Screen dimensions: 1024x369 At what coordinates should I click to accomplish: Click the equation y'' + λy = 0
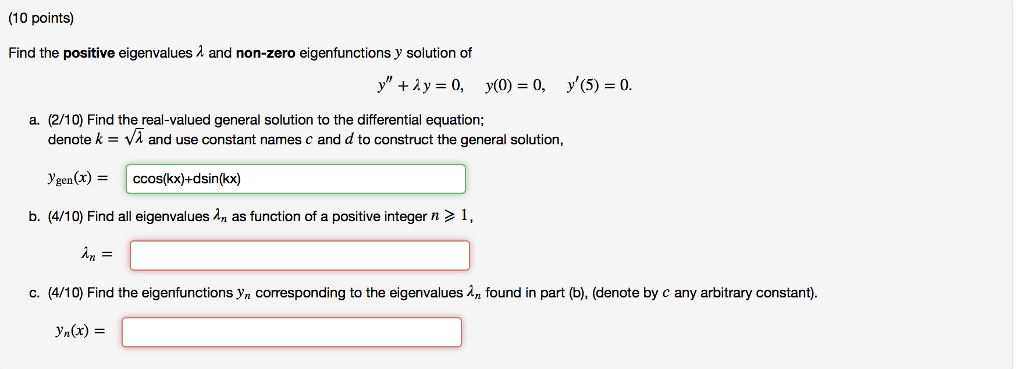tap(421, 86)
